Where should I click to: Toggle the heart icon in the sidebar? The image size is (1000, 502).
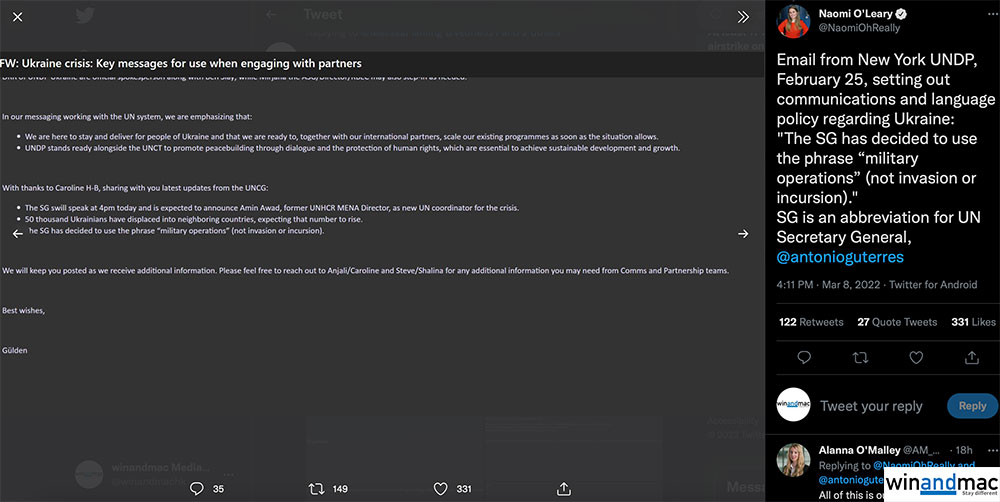click(x=915, y=357)
